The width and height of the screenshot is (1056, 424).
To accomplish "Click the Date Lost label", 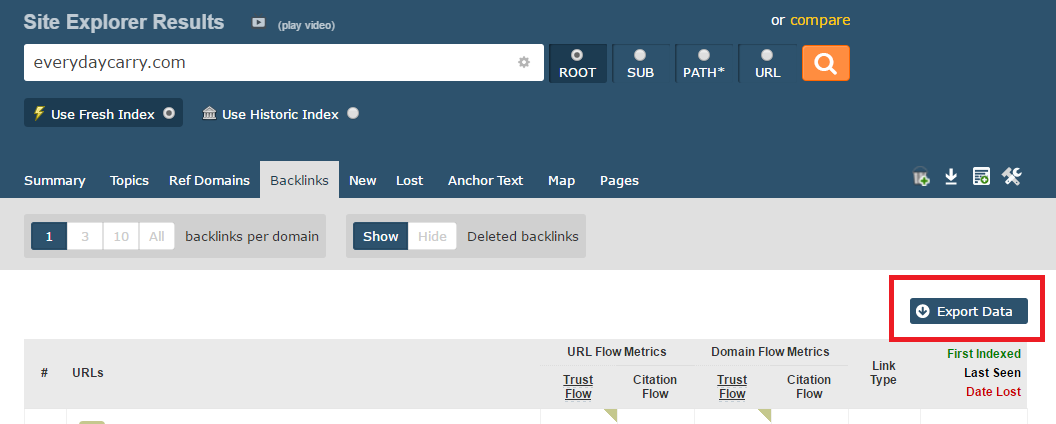I will click(993, 392).
